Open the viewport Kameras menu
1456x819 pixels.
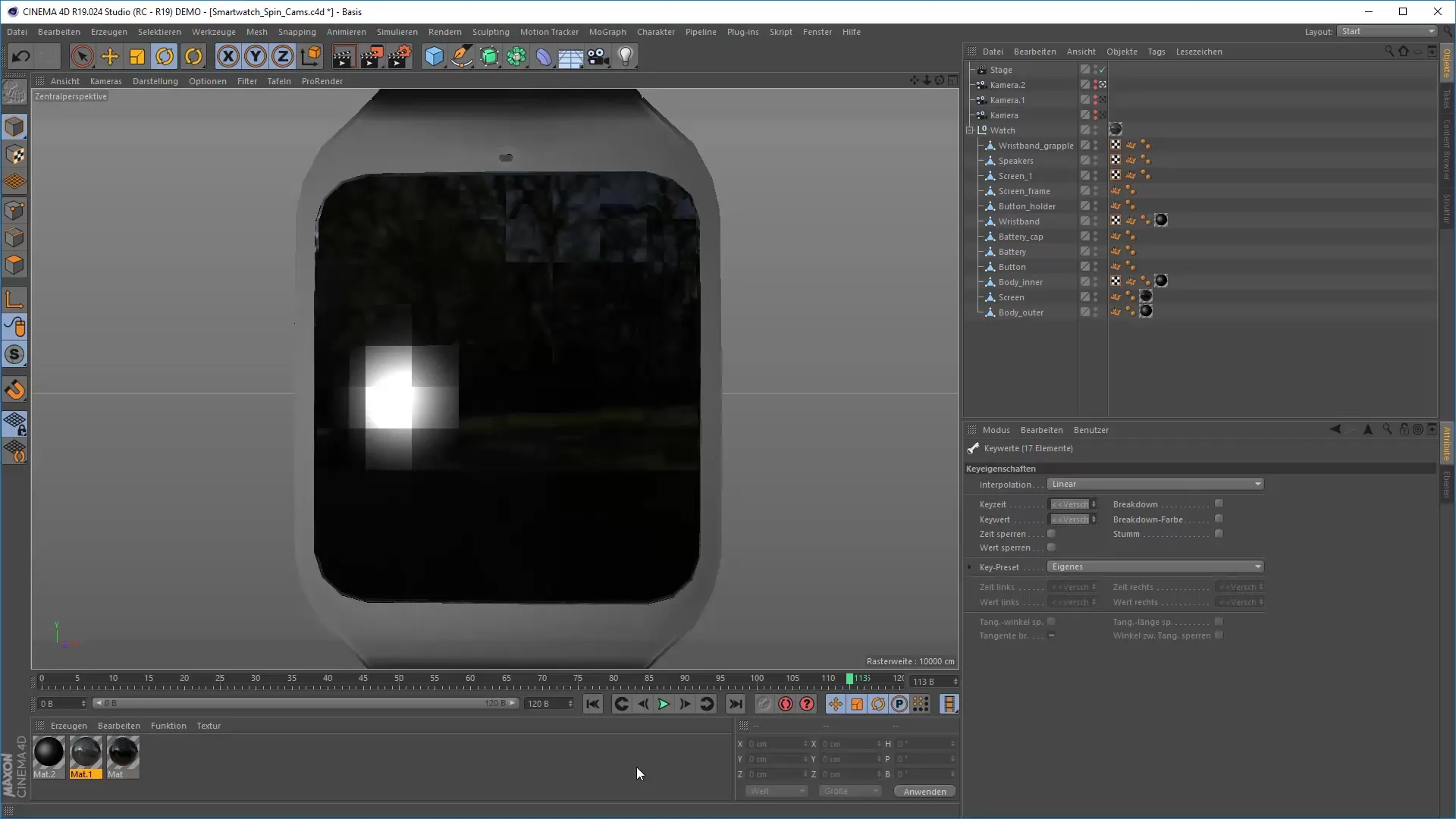point(105,81)
